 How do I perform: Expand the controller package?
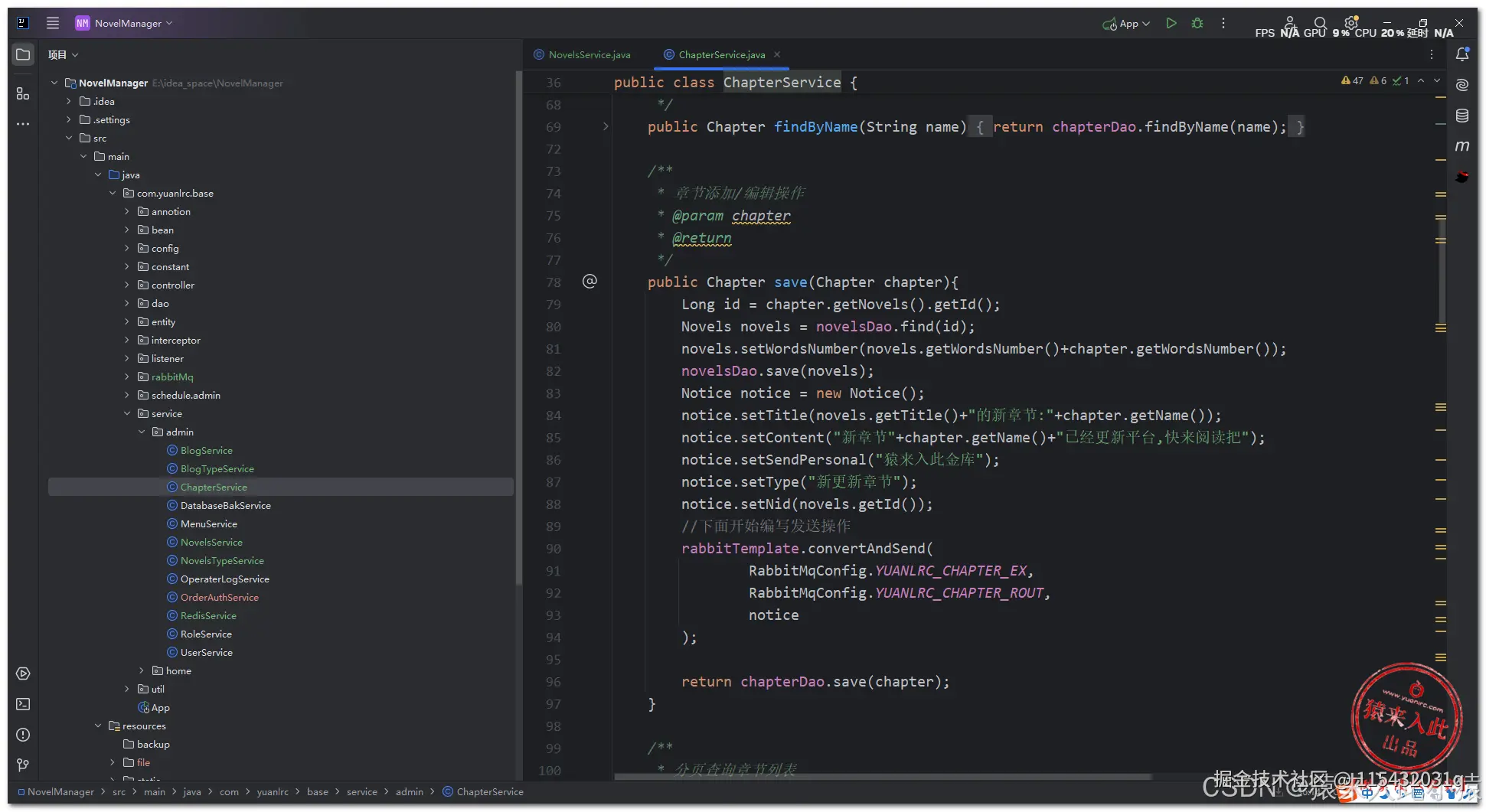(x=127, y=285)
